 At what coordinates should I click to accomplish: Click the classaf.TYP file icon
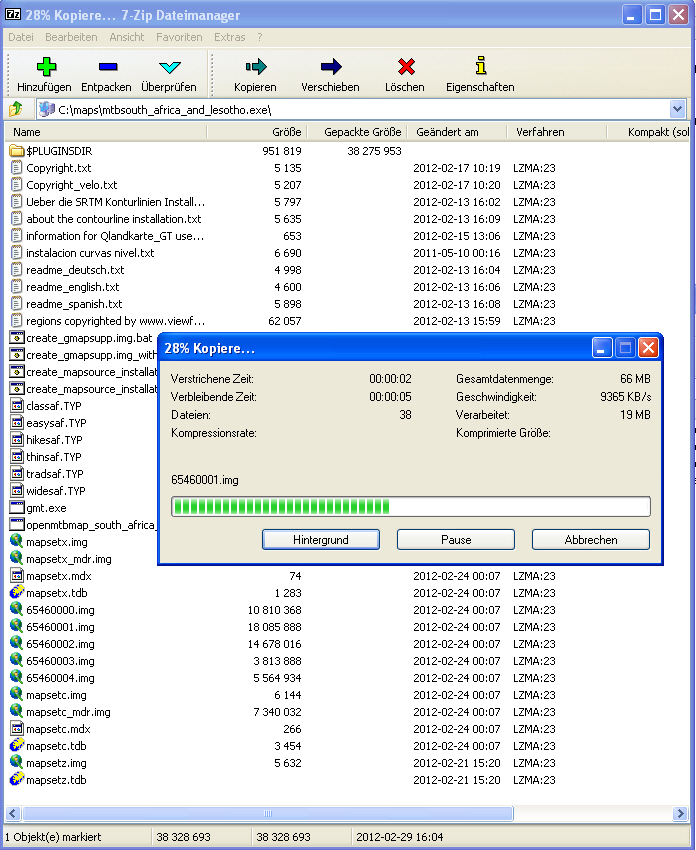coord(17,405)
